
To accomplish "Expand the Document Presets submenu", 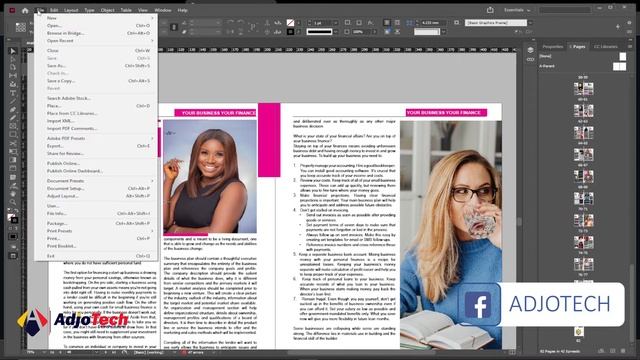I will (96, 180).
